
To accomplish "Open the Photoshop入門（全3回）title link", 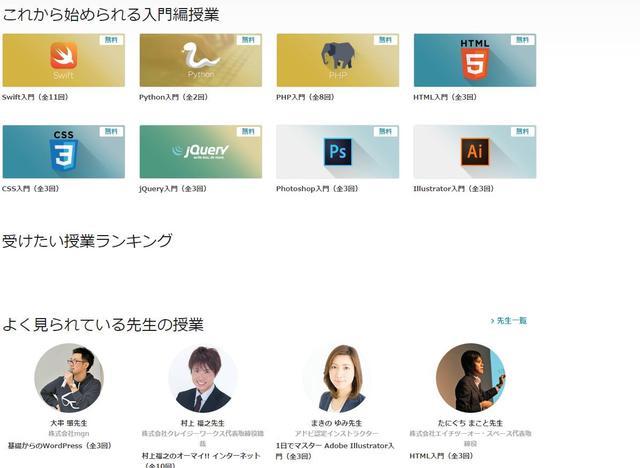I will click(x=318, y=189).
